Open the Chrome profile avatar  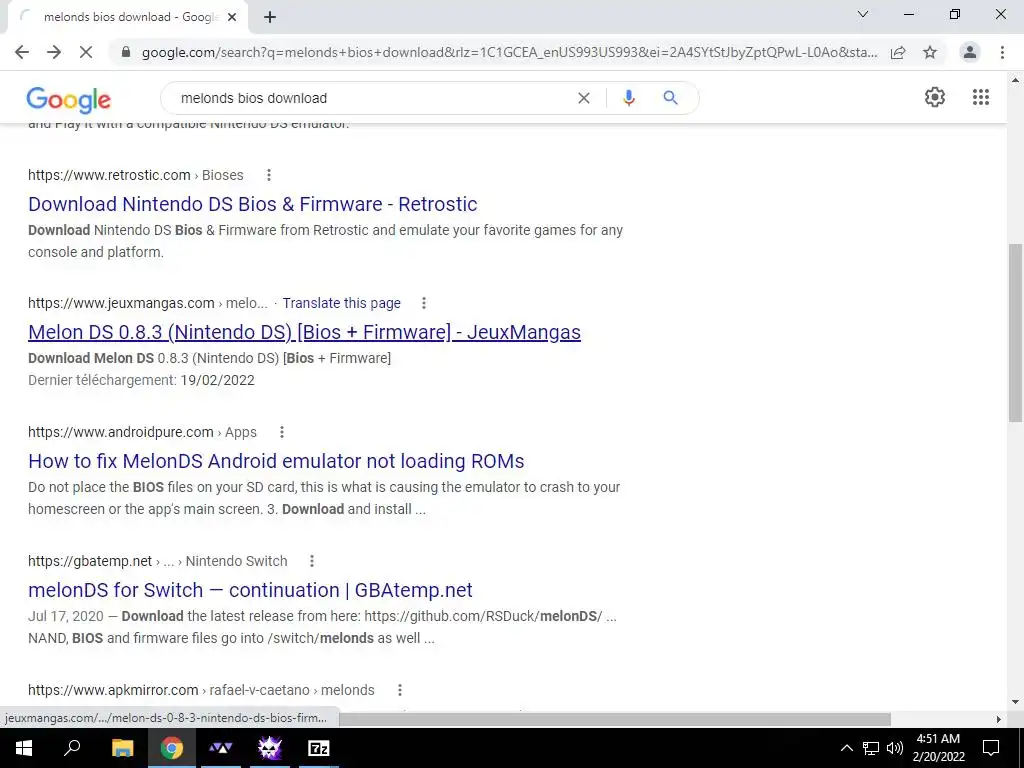(x=970, y=52)
